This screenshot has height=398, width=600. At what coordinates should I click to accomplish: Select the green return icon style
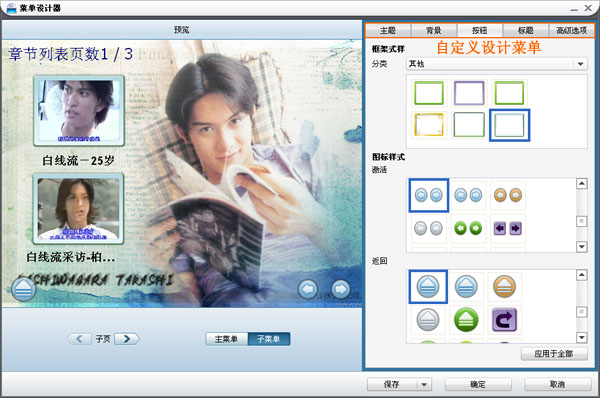(466, 320)
